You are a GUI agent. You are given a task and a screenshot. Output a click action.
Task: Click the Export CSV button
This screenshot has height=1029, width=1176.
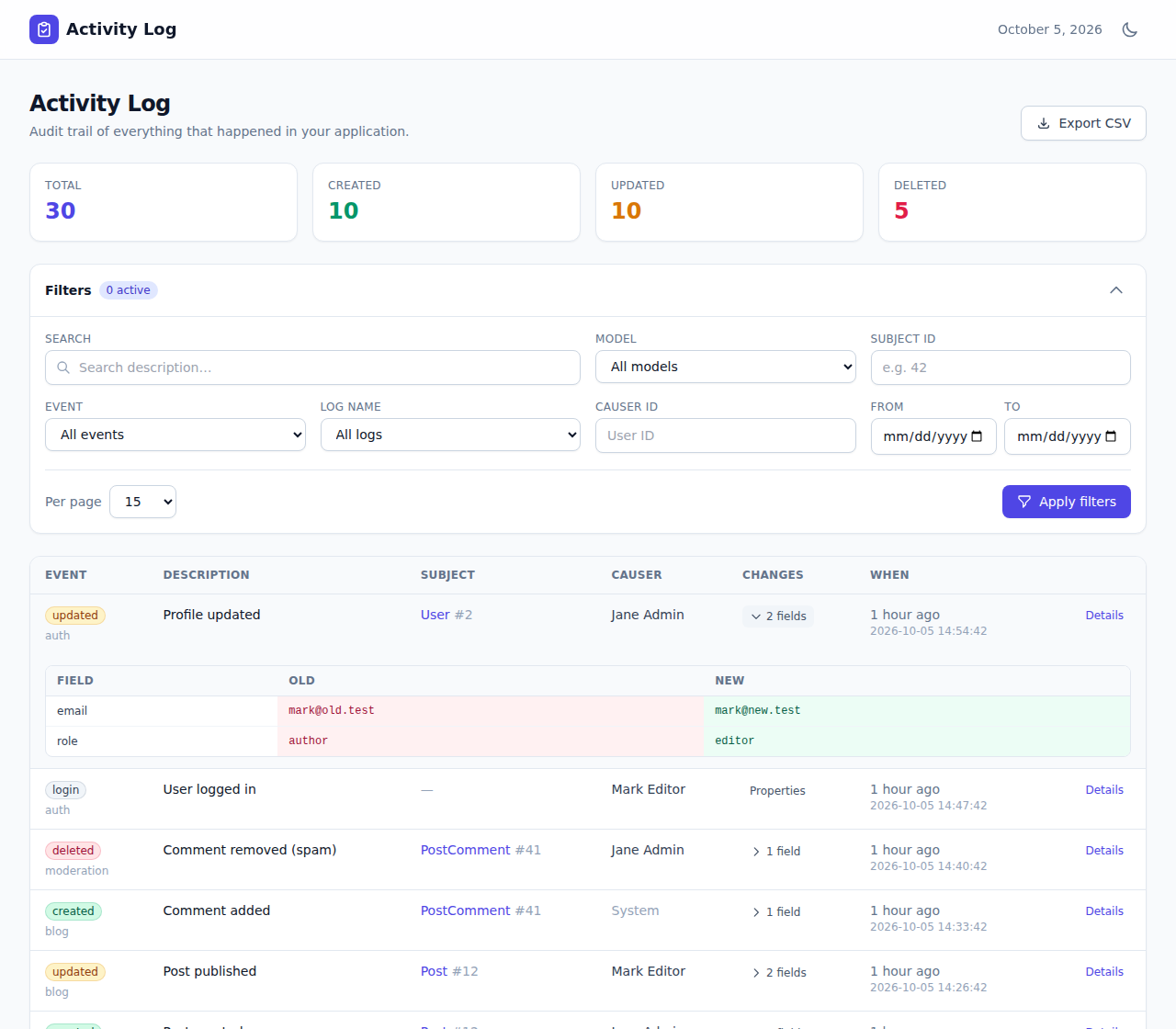[x=1083, y=123]
